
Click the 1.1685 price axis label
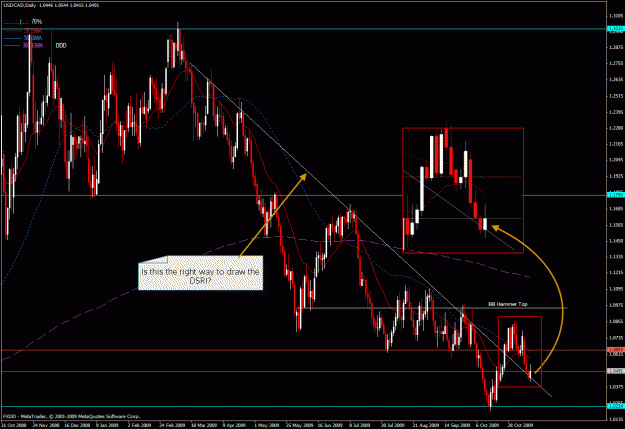coord(615,209)
